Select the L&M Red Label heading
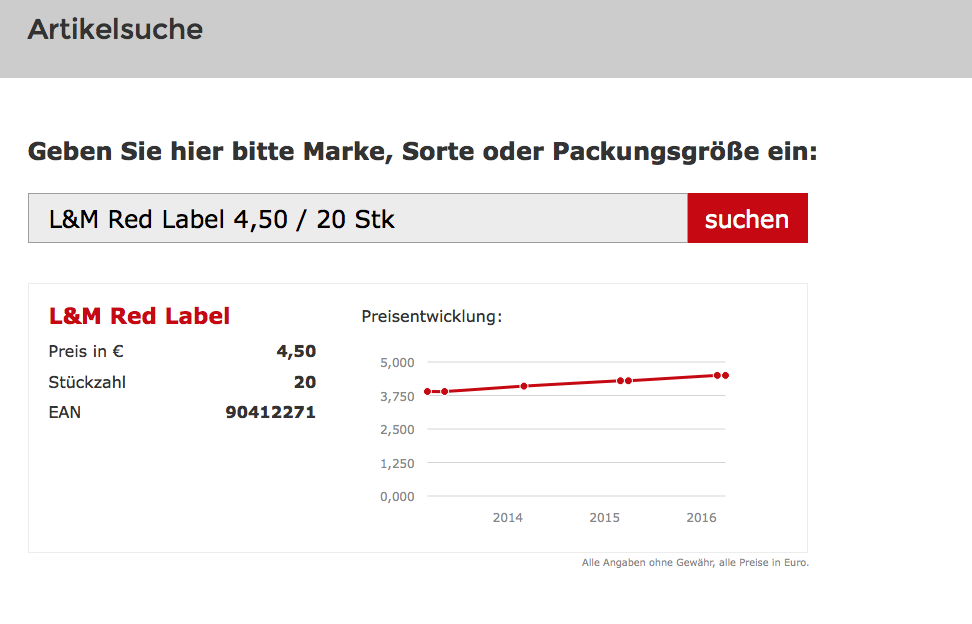This screenshot has width=972, height=624. [139, 316]
